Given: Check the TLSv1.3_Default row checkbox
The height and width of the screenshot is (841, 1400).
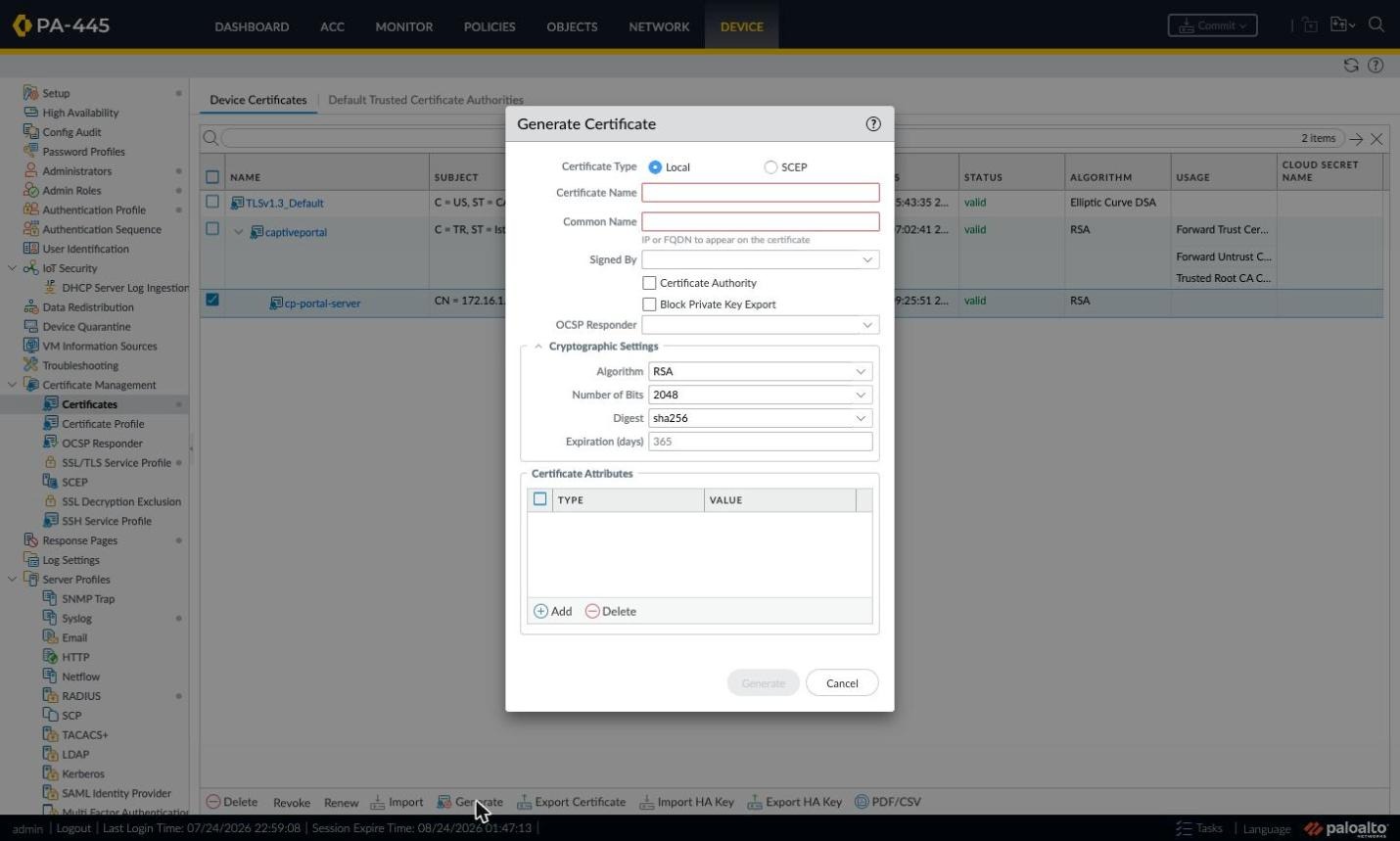Looking at the screenshot, I should pos(212,202).
